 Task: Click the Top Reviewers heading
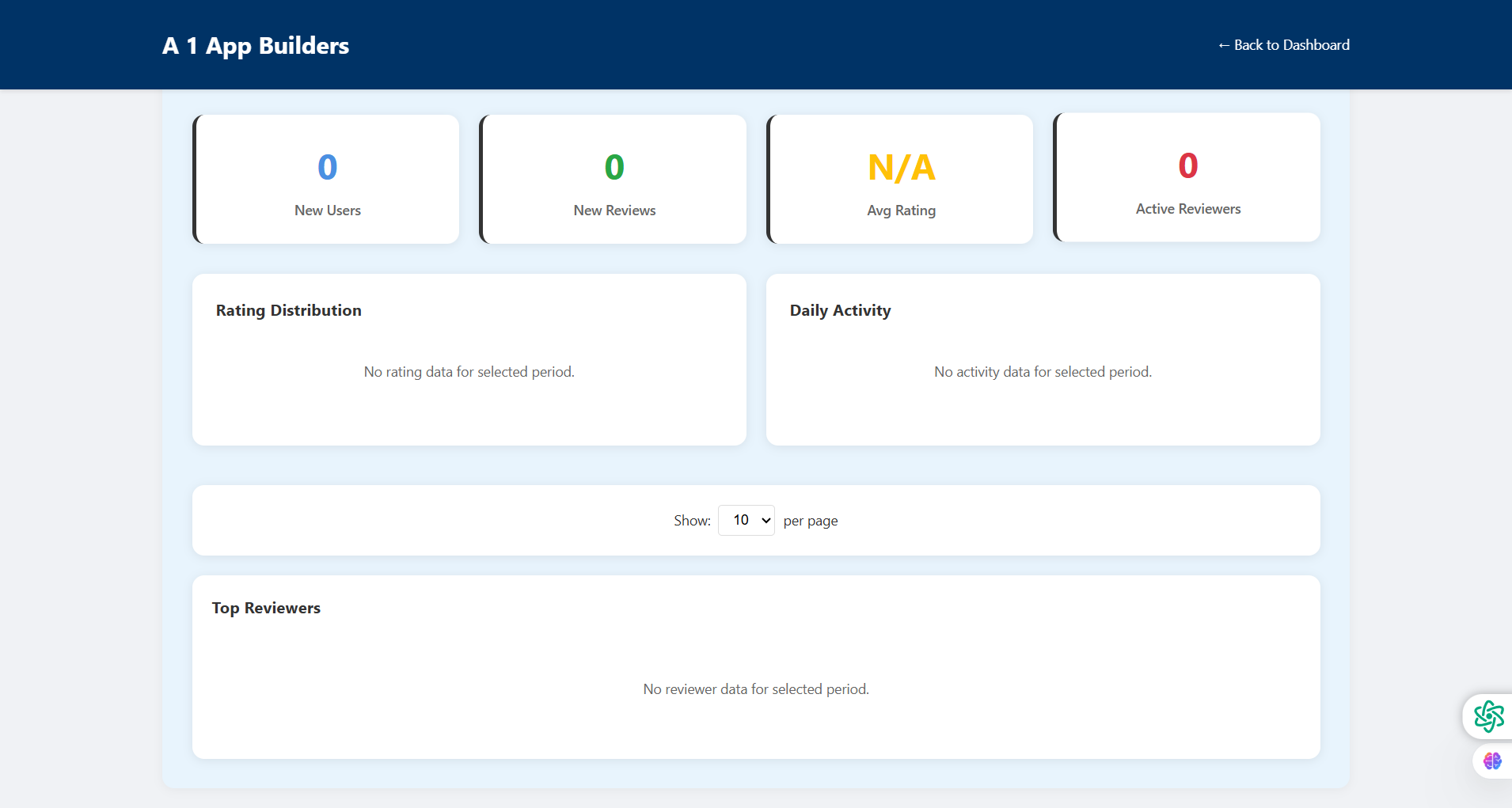(266, 608)
